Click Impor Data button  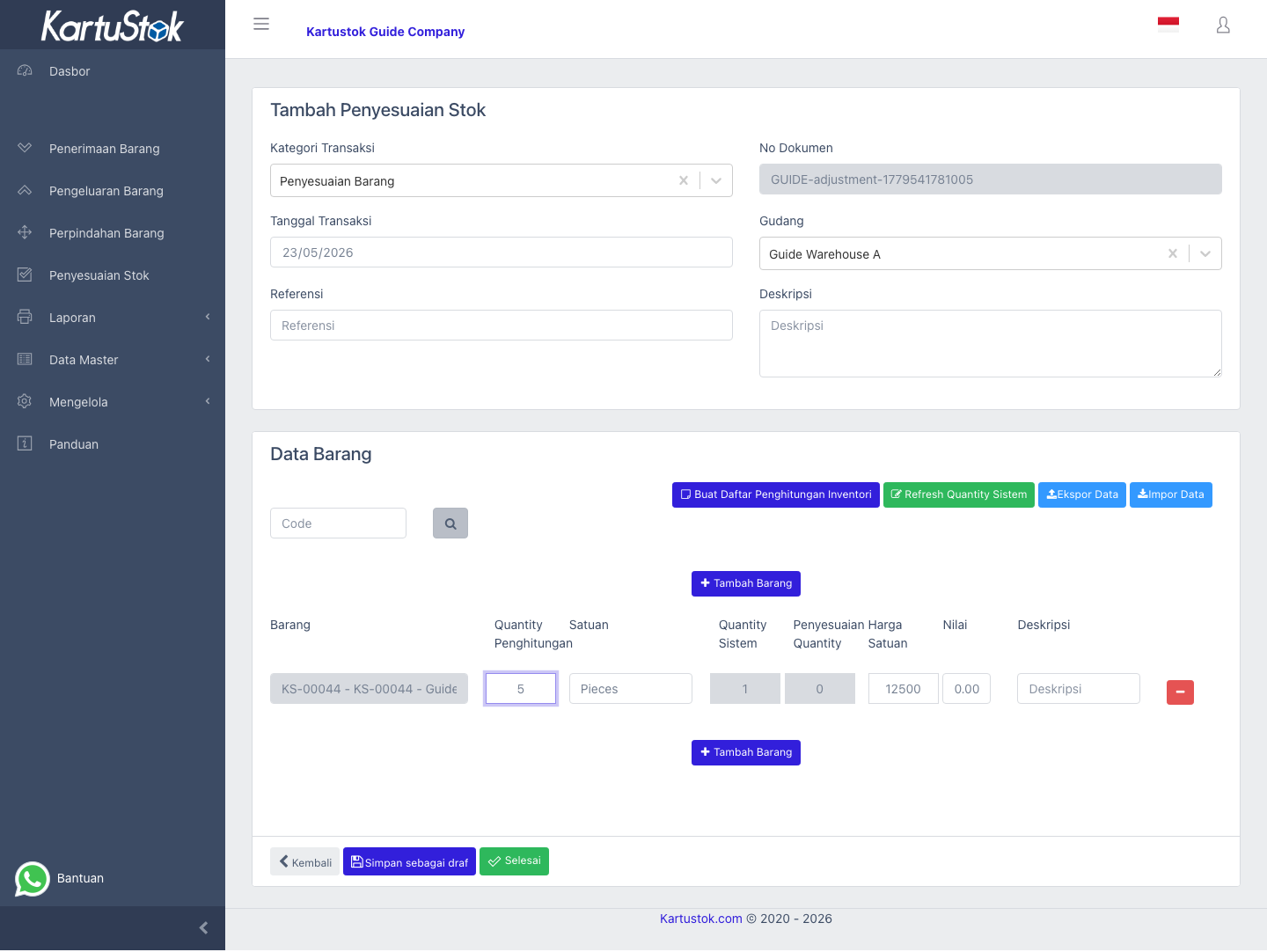point(1171,494)
